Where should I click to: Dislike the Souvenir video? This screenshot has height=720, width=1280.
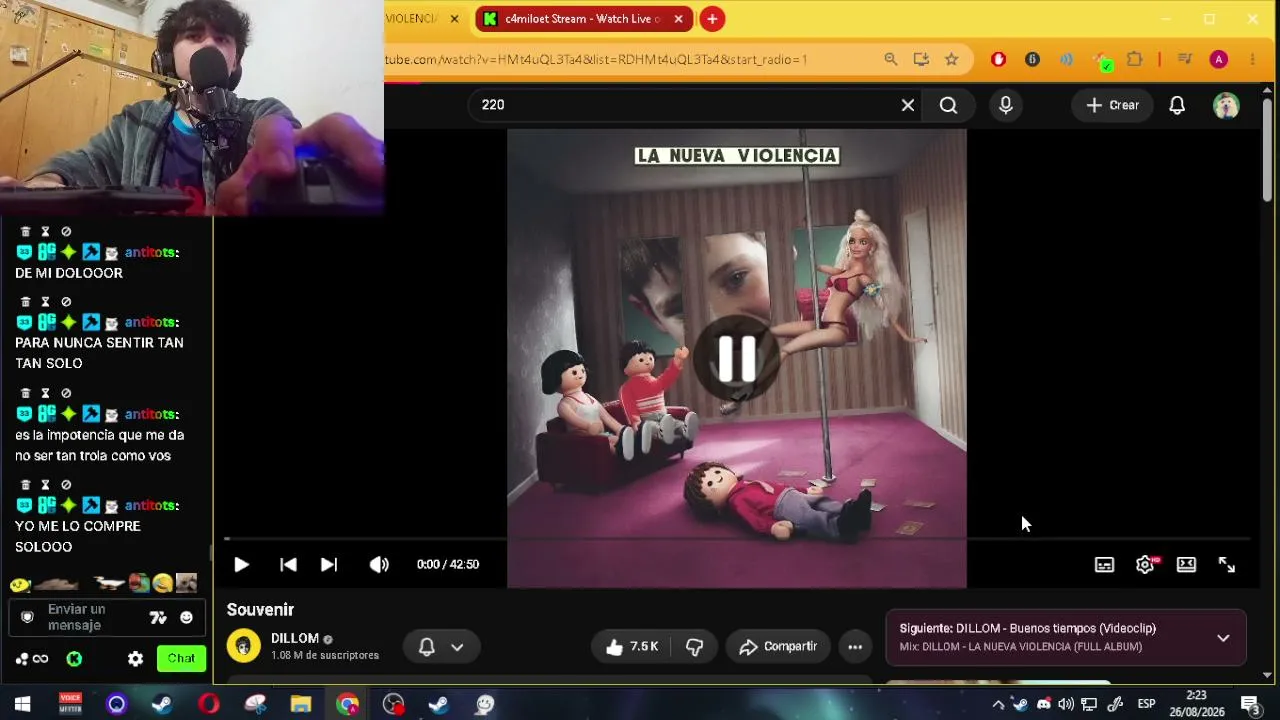click(694, 647)
